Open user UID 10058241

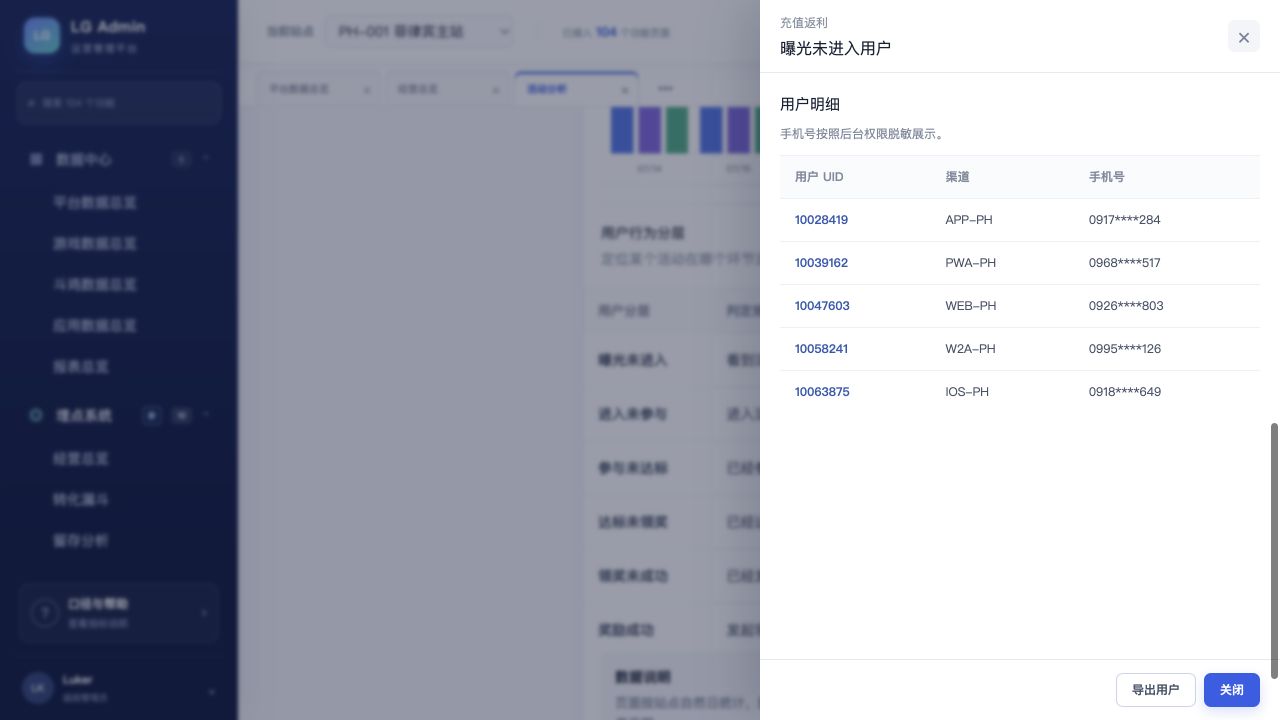click(x=821, y=349)
